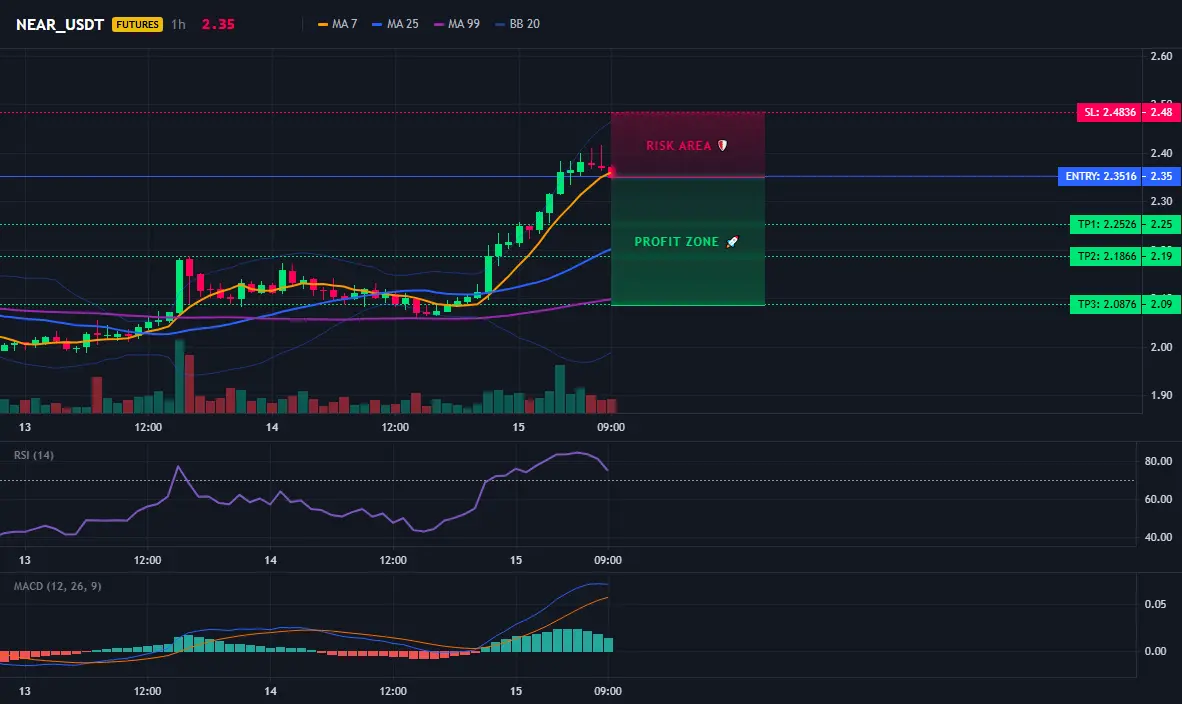This screenshot has width=1182, height=704.
Task: Click the yellow FUTURES badge
Action: pos(137,24)
